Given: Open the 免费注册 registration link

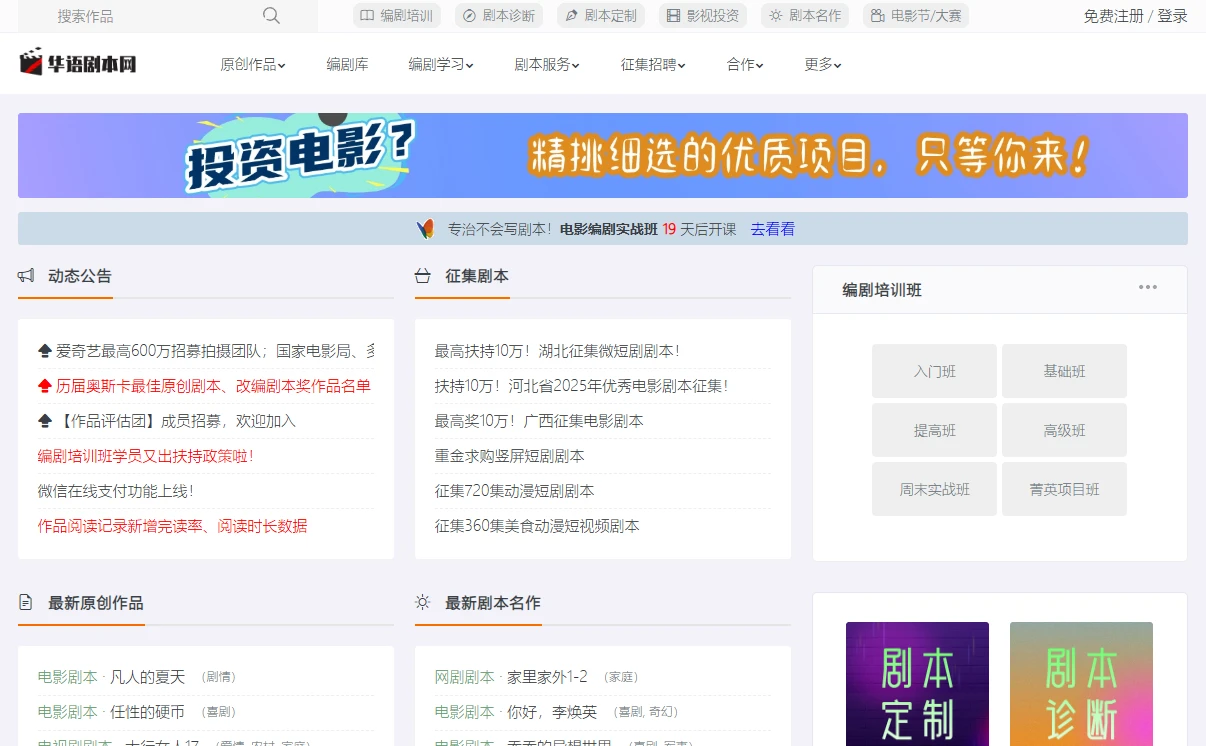Looking at the screenshot, I should (1112, 16).
